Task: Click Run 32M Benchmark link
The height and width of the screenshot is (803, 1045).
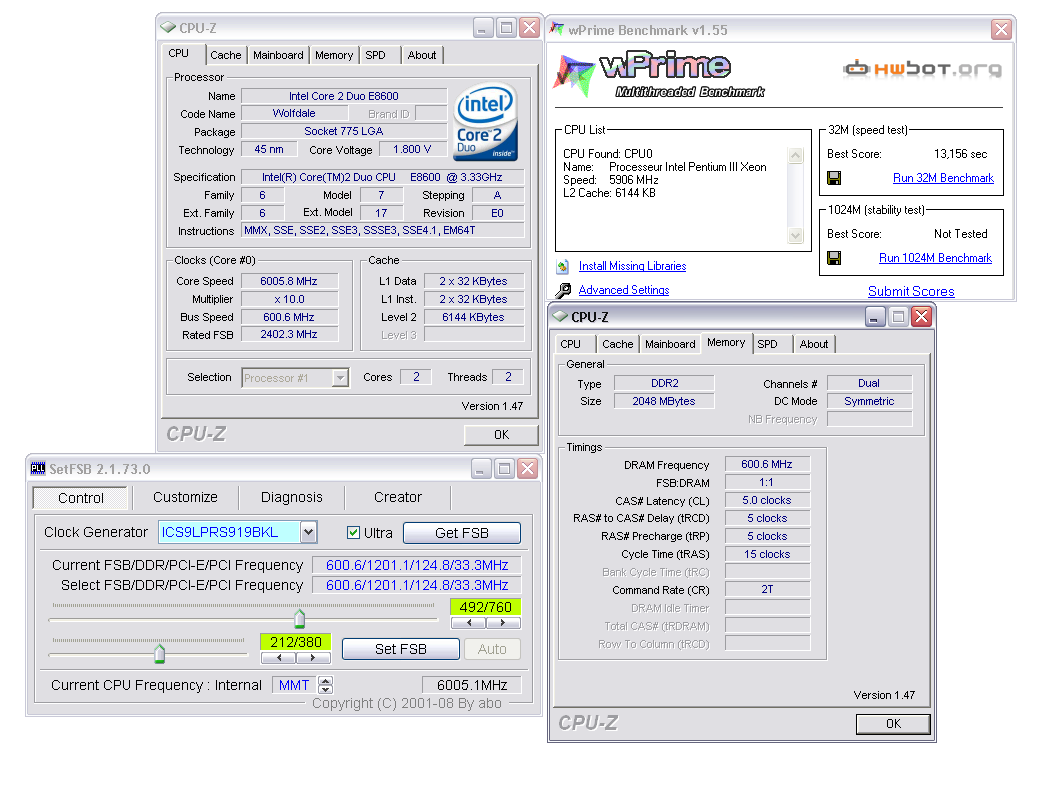Action: point(943,178)
